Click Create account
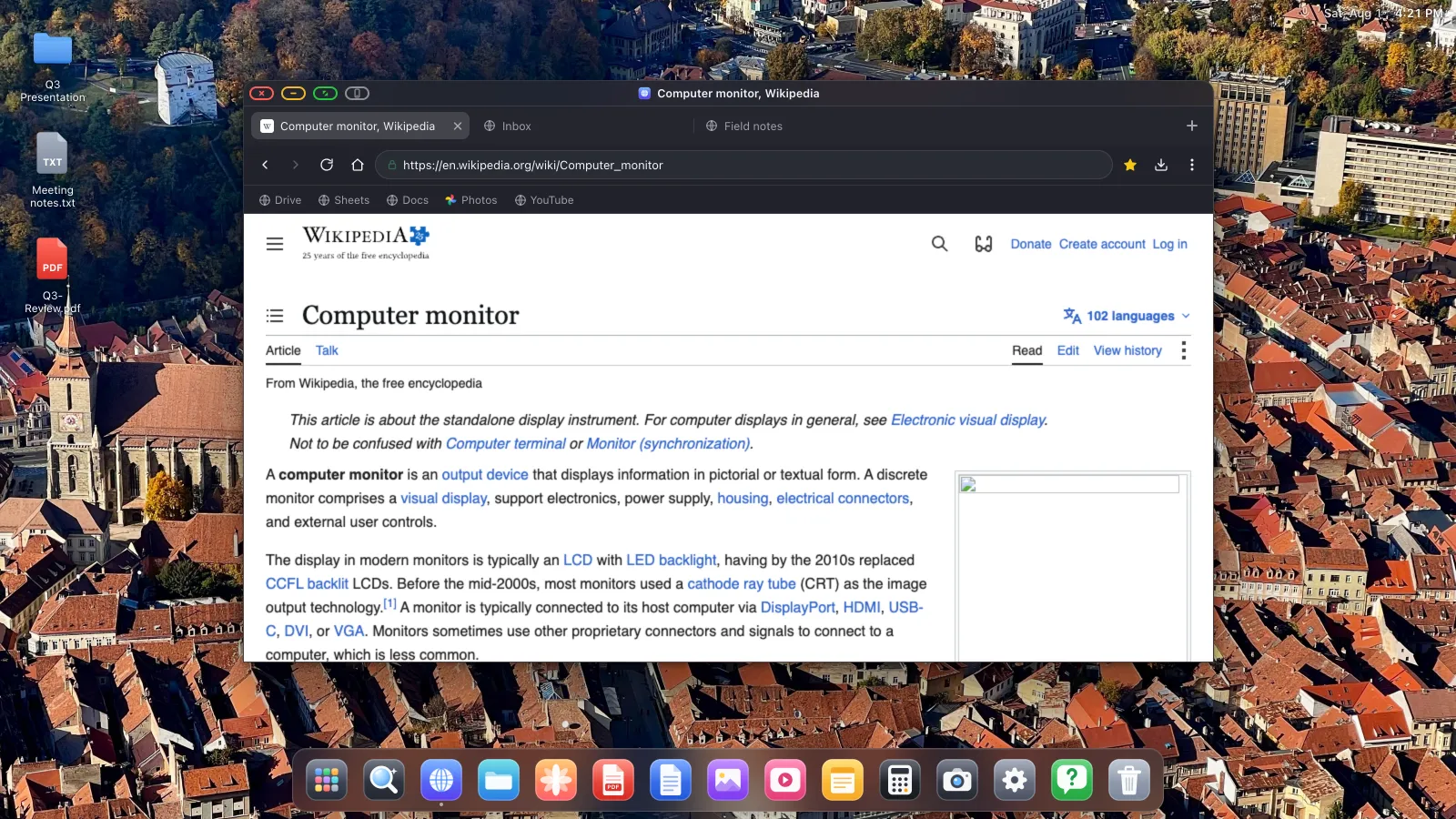 point(1102,244)
